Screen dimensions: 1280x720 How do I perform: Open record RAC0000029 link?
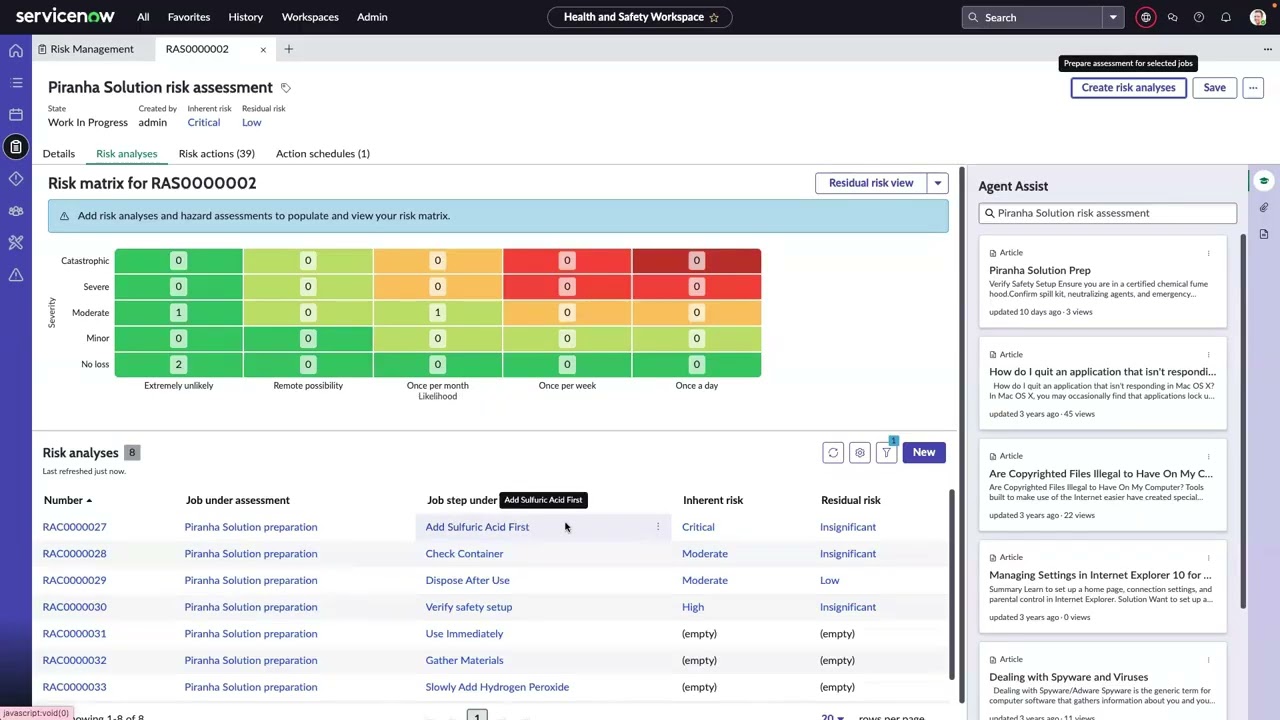pos(74,580)
